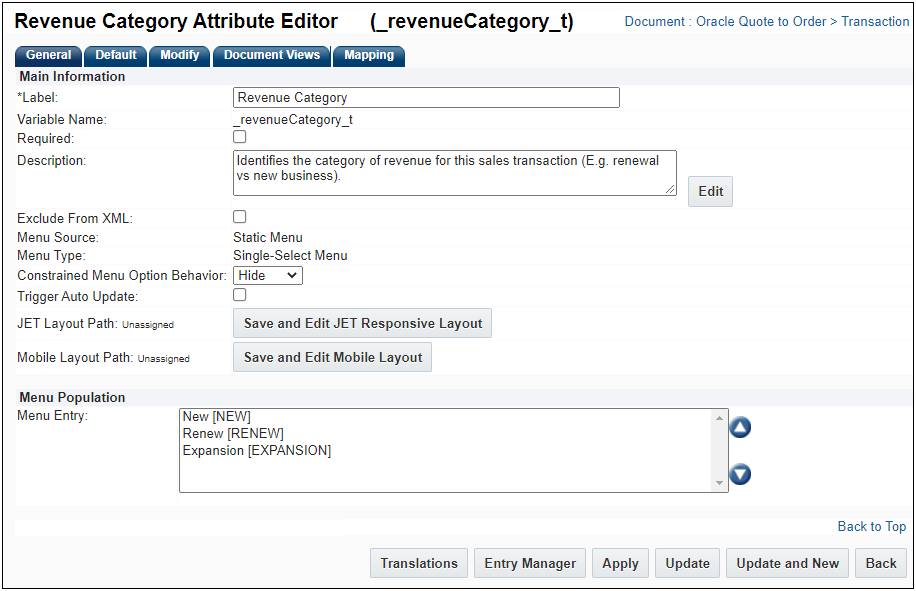Select the Default tab

click(x=116, y=56)
